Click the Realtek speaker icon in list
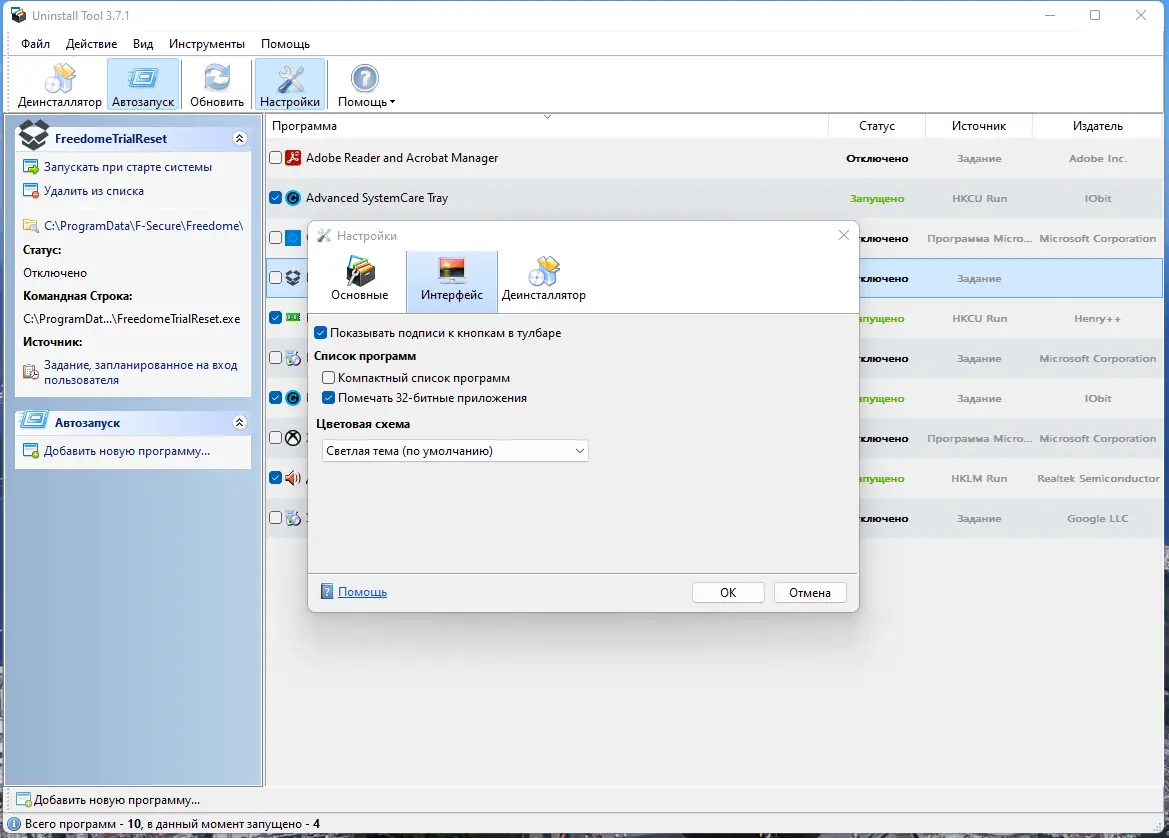Viewport: 1169px width, 838px height. [293, 478]
